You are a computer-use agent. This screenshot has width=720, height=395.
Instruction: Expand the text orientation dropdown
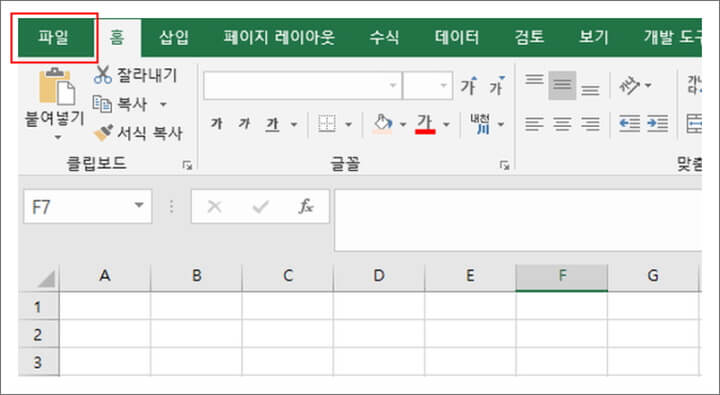click(648, 85)
